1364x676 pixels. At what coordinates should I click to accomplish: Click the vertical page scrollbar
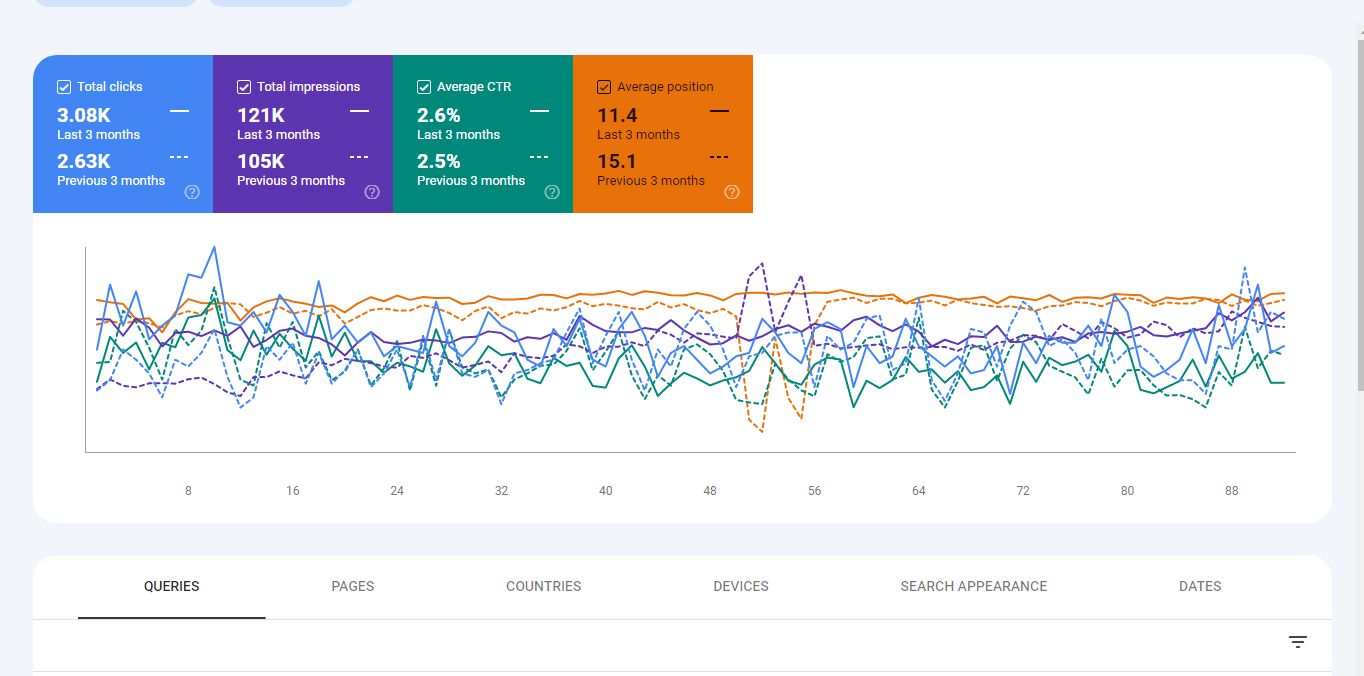[x=1359, y=200]
